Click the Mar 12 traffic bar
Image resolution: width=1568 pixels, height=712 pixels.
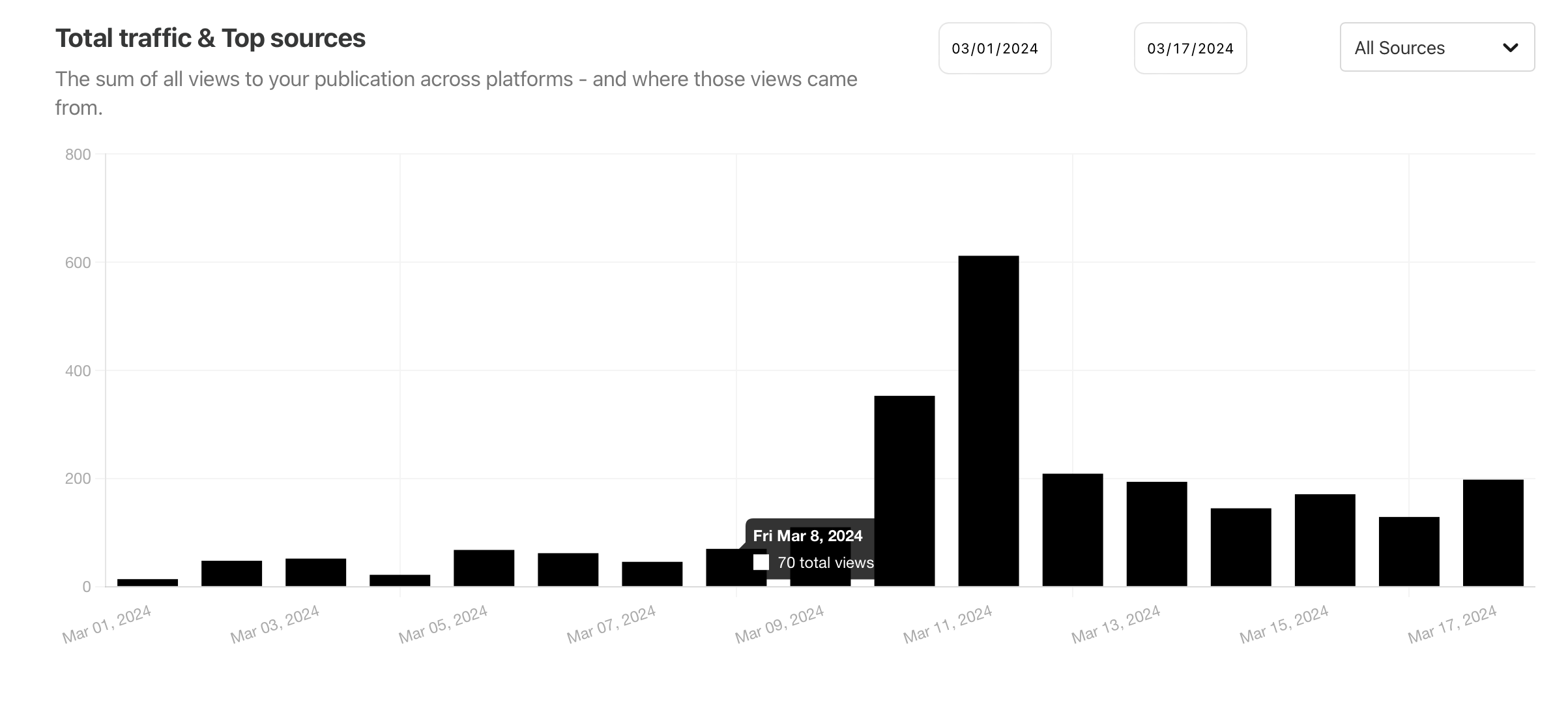click(1072, 529)
